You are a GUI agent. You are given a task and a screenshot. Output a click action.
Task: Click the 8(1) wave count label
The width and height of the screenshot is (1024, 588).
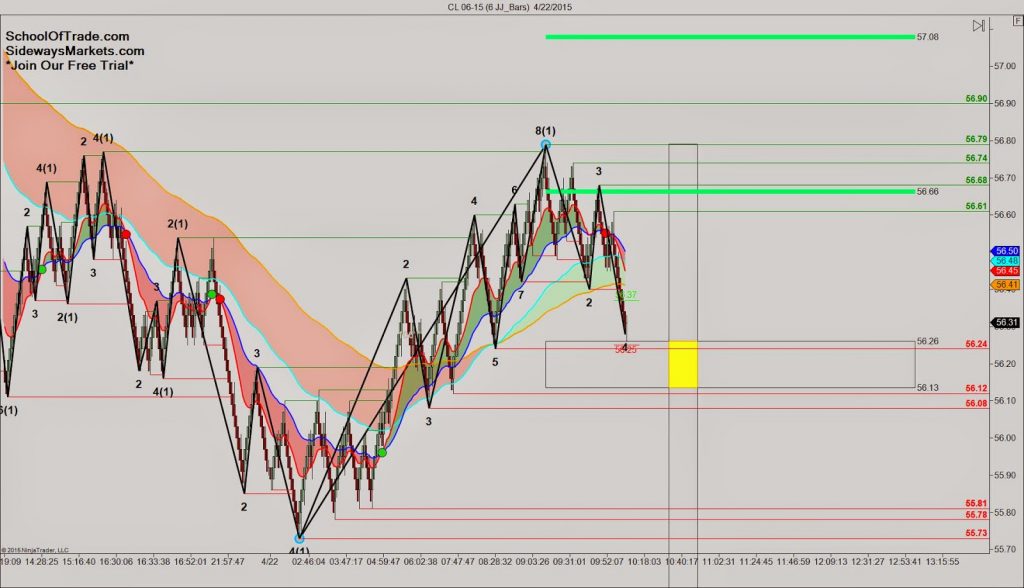545,131
